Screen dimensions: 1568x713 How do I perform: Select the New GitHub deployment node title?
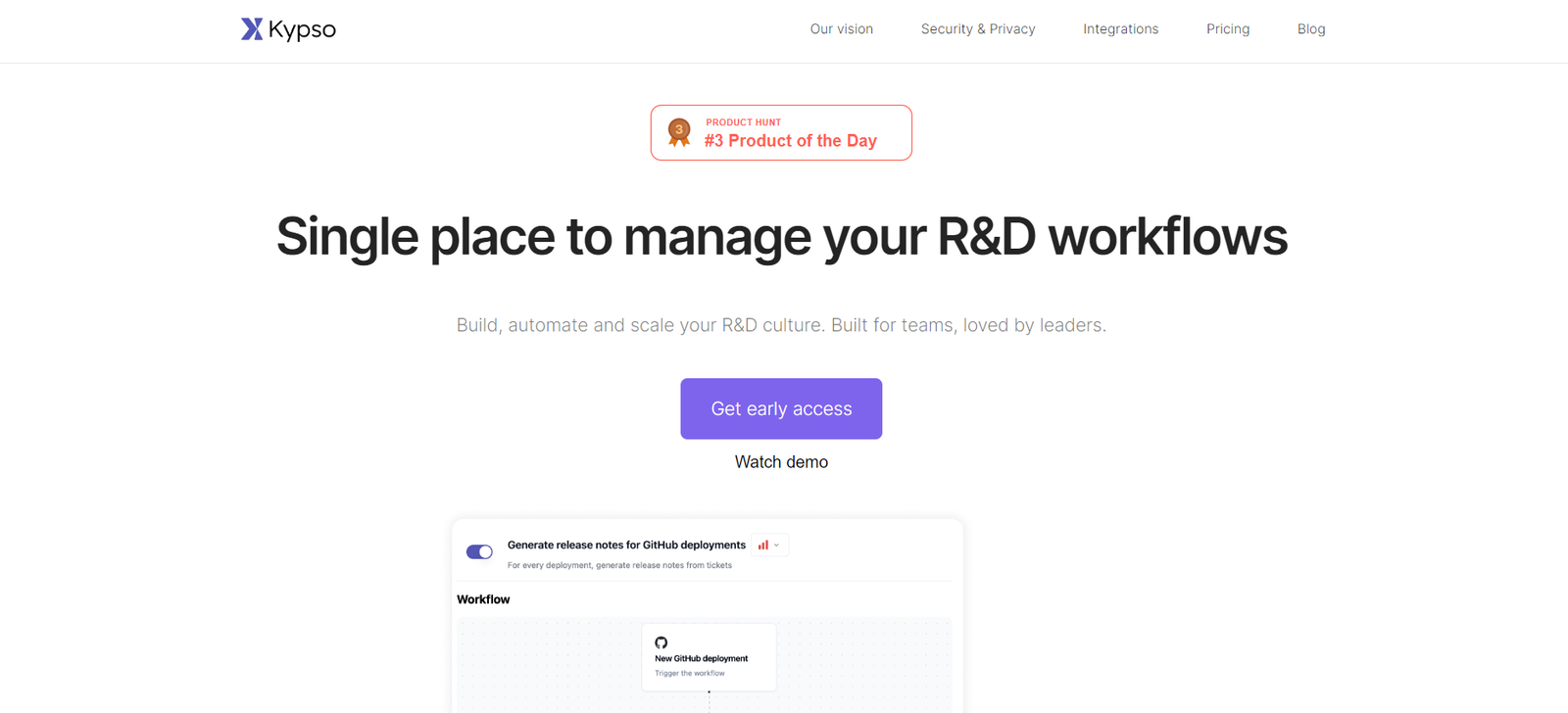point(701,658)
